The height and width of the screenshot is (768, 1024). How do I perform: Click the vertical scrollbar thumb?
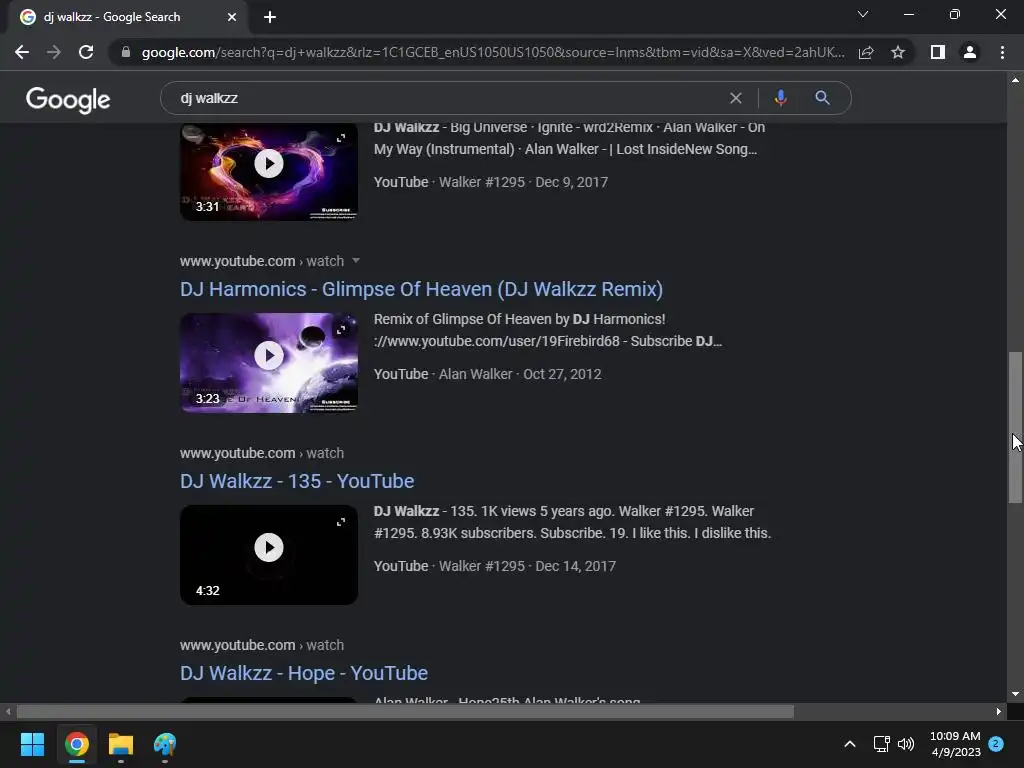tap(1015, 428)
